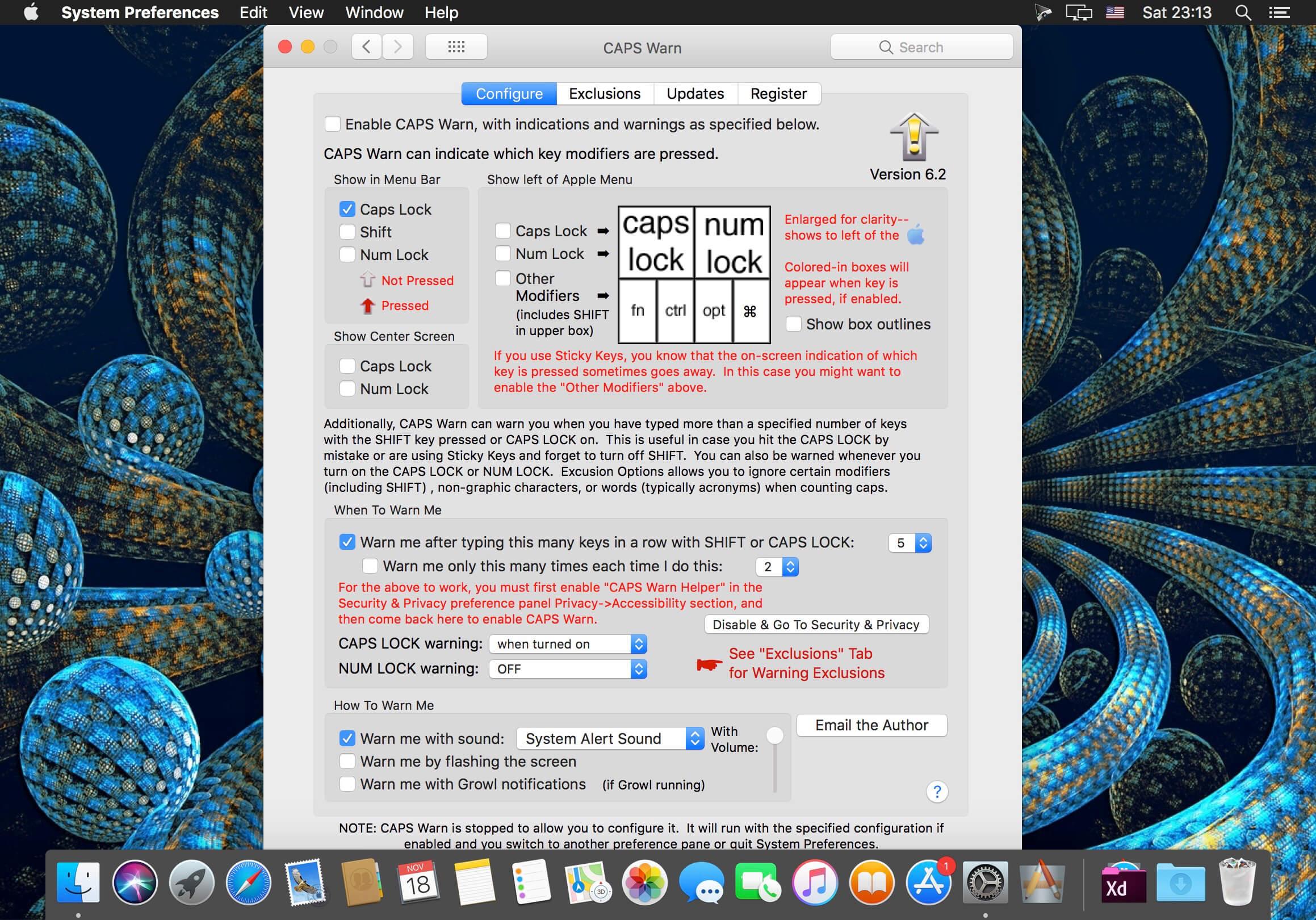Check Shift in Show in Menu Bar
The image size is (1316, 920).
tap(347, 232)
